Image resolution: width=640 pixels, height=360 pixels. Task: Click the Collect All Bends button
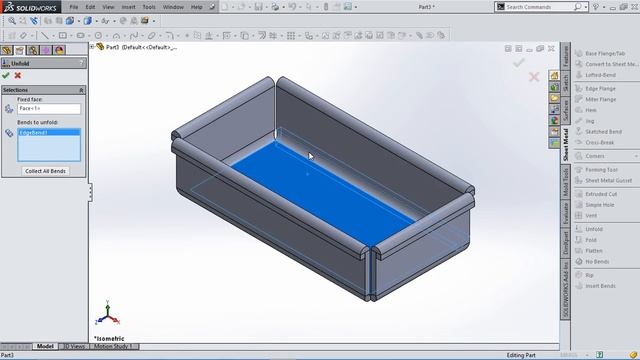[45, 171]
